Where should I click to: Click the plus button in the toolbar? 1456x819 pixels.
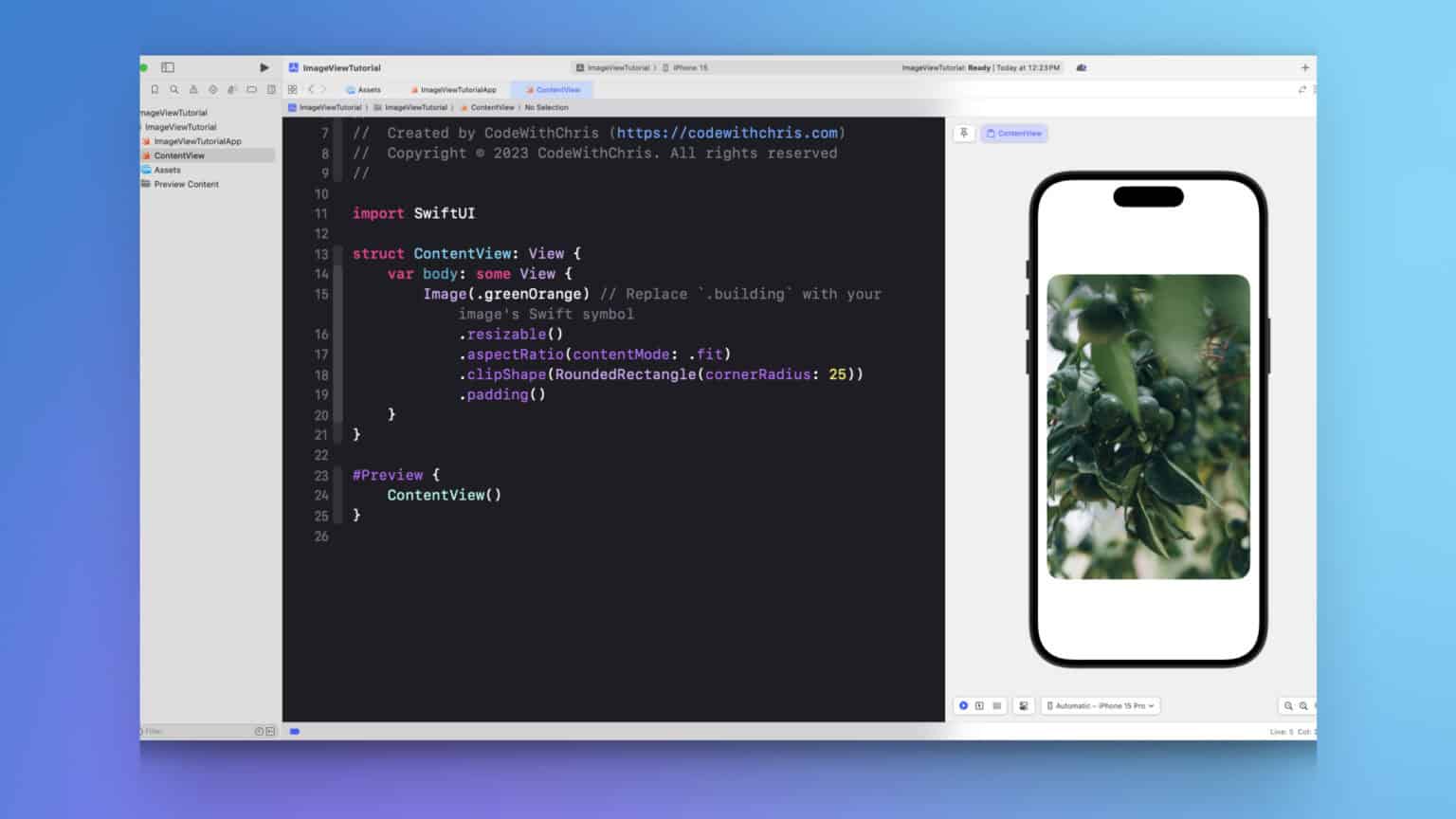[1304, 68]
